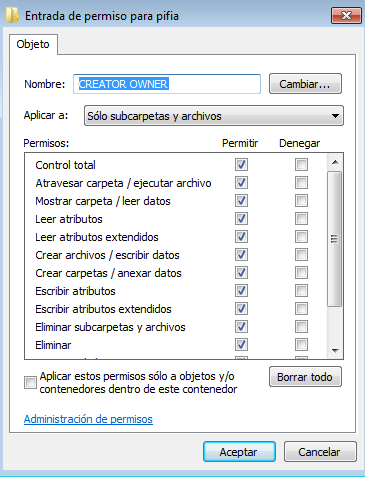The height and width of the screenshot is (477, 365).
Task: Click the Denegar column header
Action: (x=299, y=143)
